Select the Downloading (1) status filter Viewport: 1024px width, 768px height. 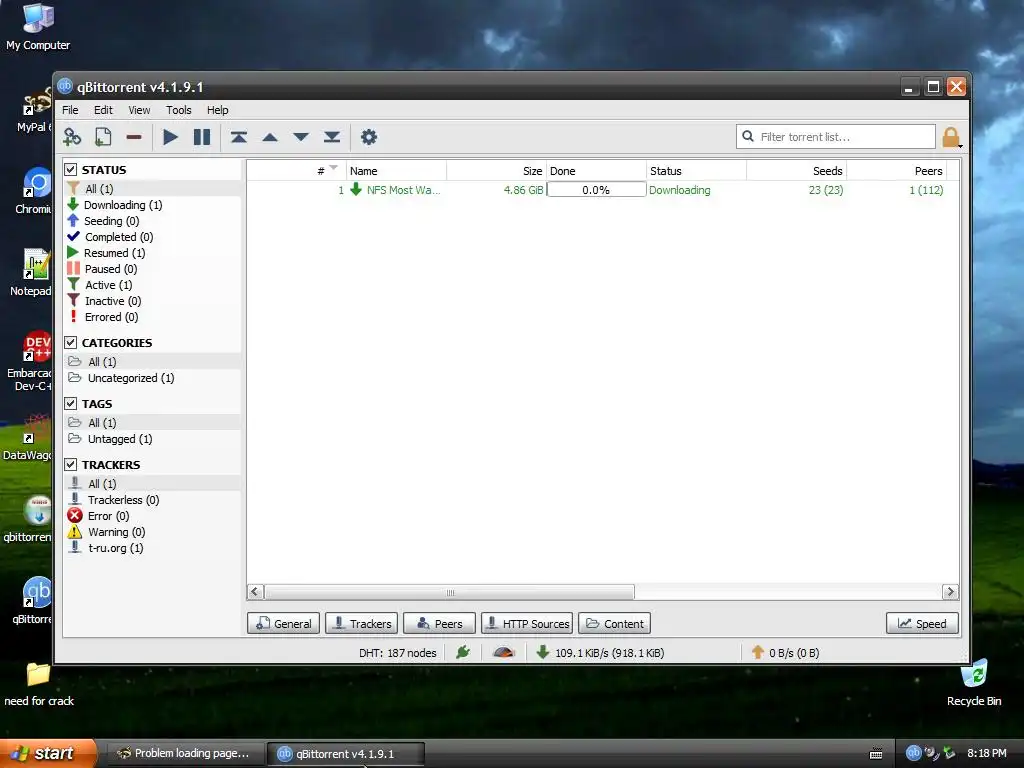tap(123, 205)
